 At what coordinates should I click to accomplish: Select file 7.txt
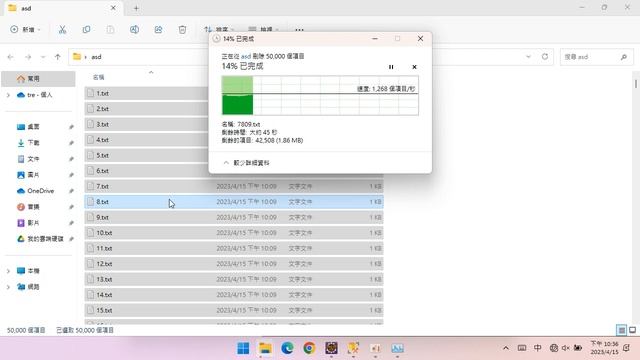coord(234,187)
